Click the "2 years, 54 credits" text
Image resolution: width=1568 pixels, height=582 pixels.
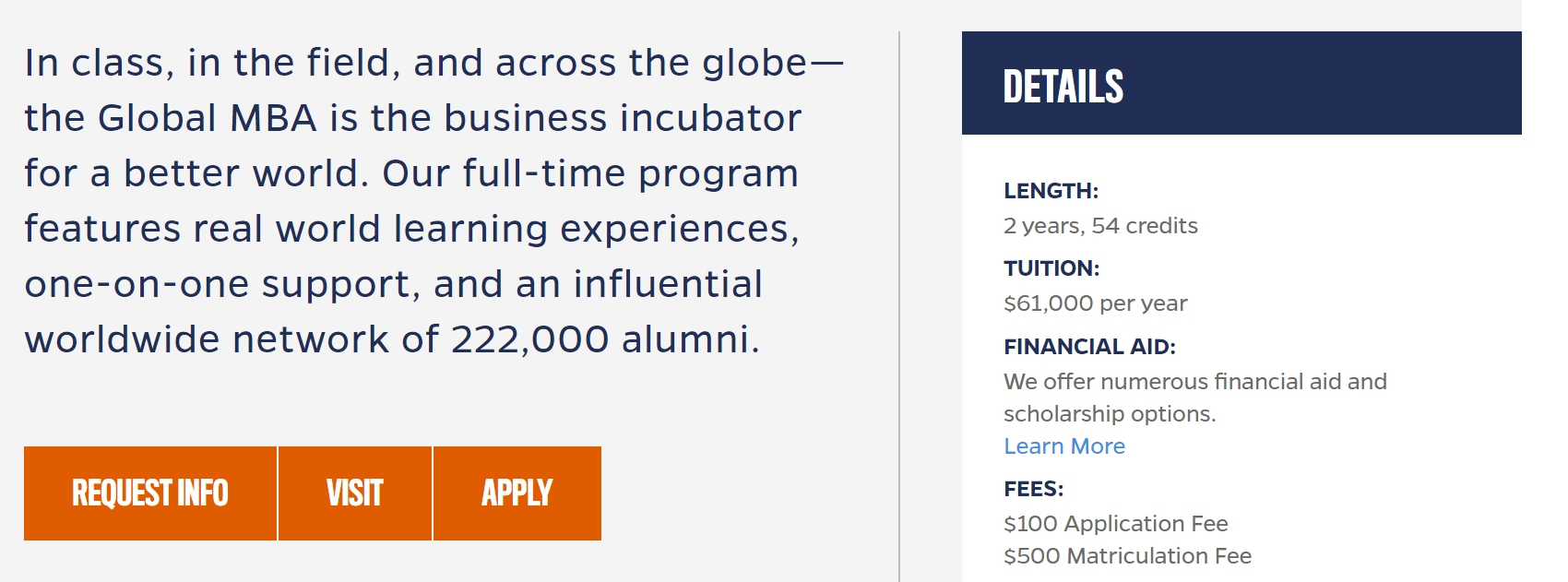[x=1100, y=226]
